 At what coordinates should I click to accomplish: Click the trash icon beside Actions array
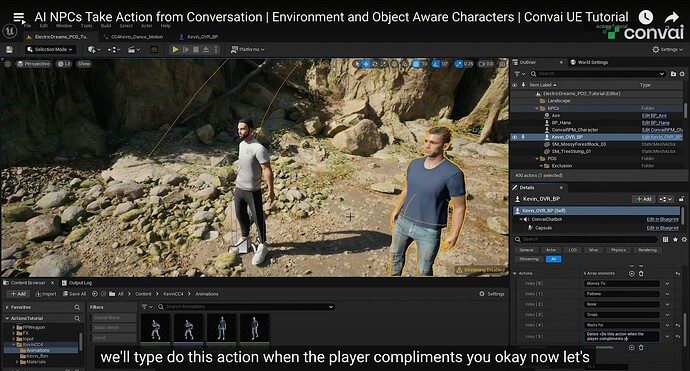[x=641, y=273]
